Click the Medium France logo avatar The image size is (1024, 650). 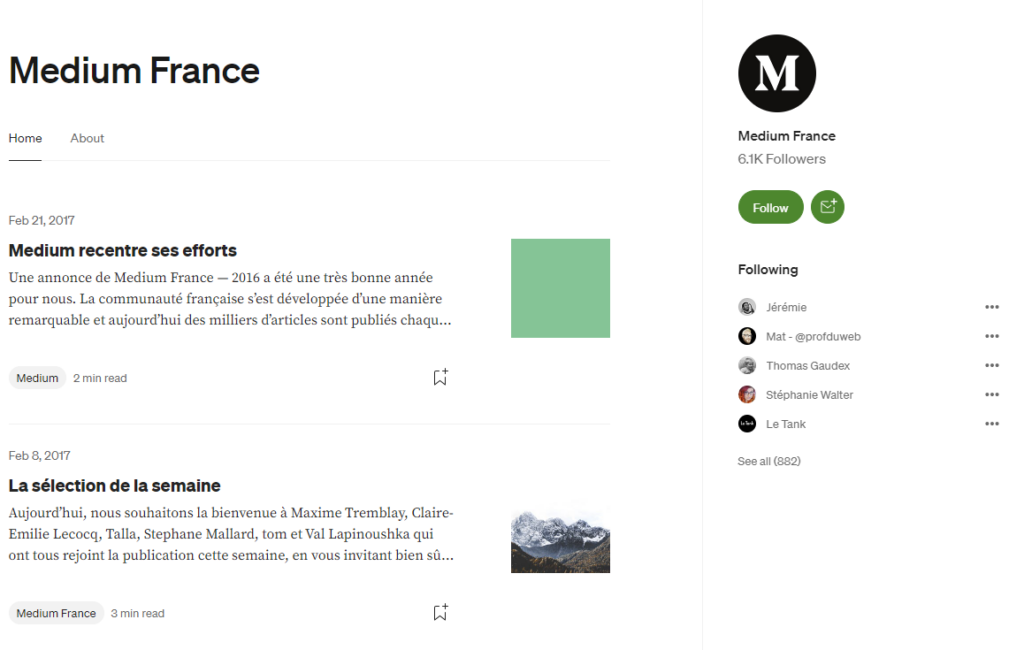point(777,73)
